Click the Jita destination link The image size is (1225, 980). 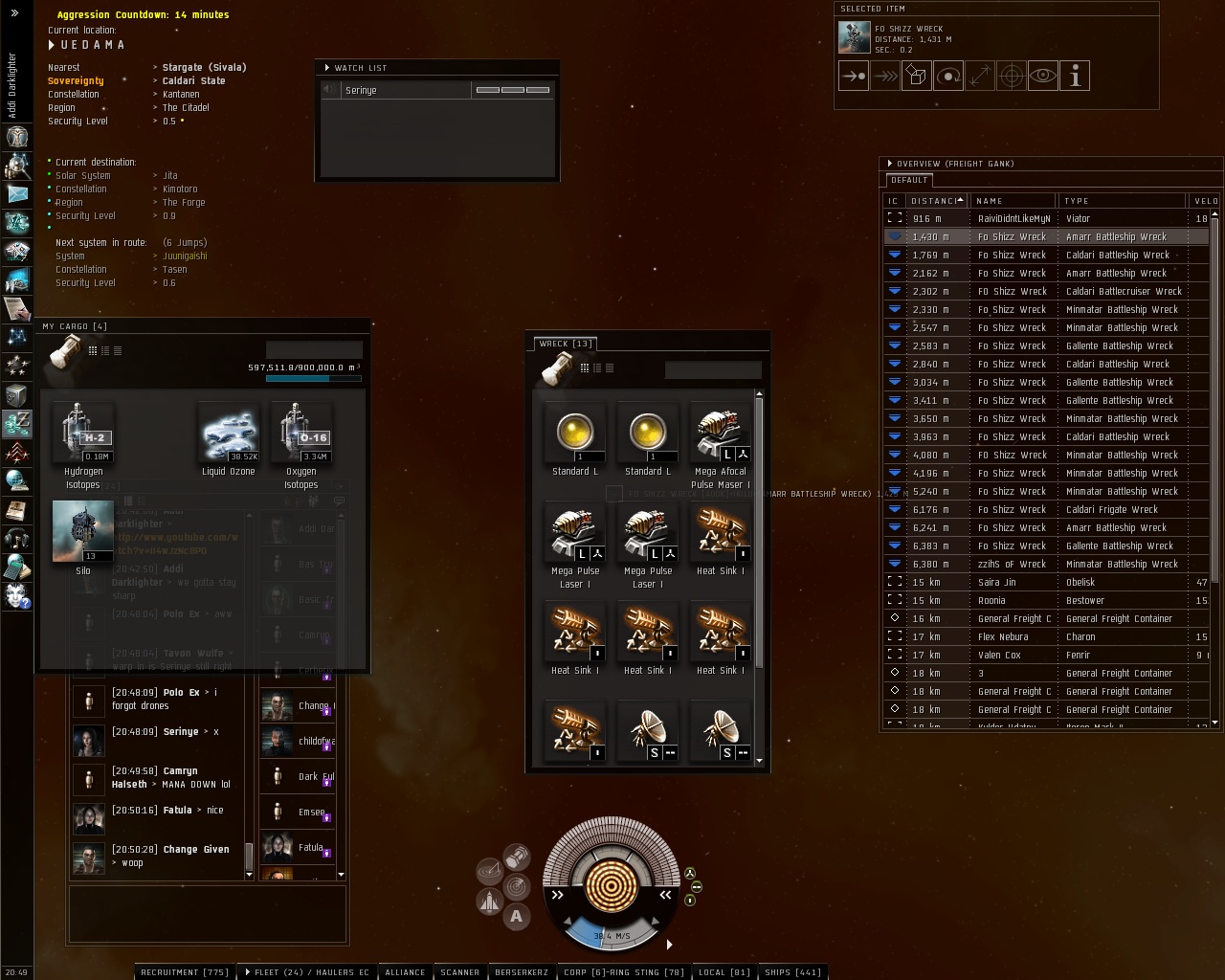point(170,176)
